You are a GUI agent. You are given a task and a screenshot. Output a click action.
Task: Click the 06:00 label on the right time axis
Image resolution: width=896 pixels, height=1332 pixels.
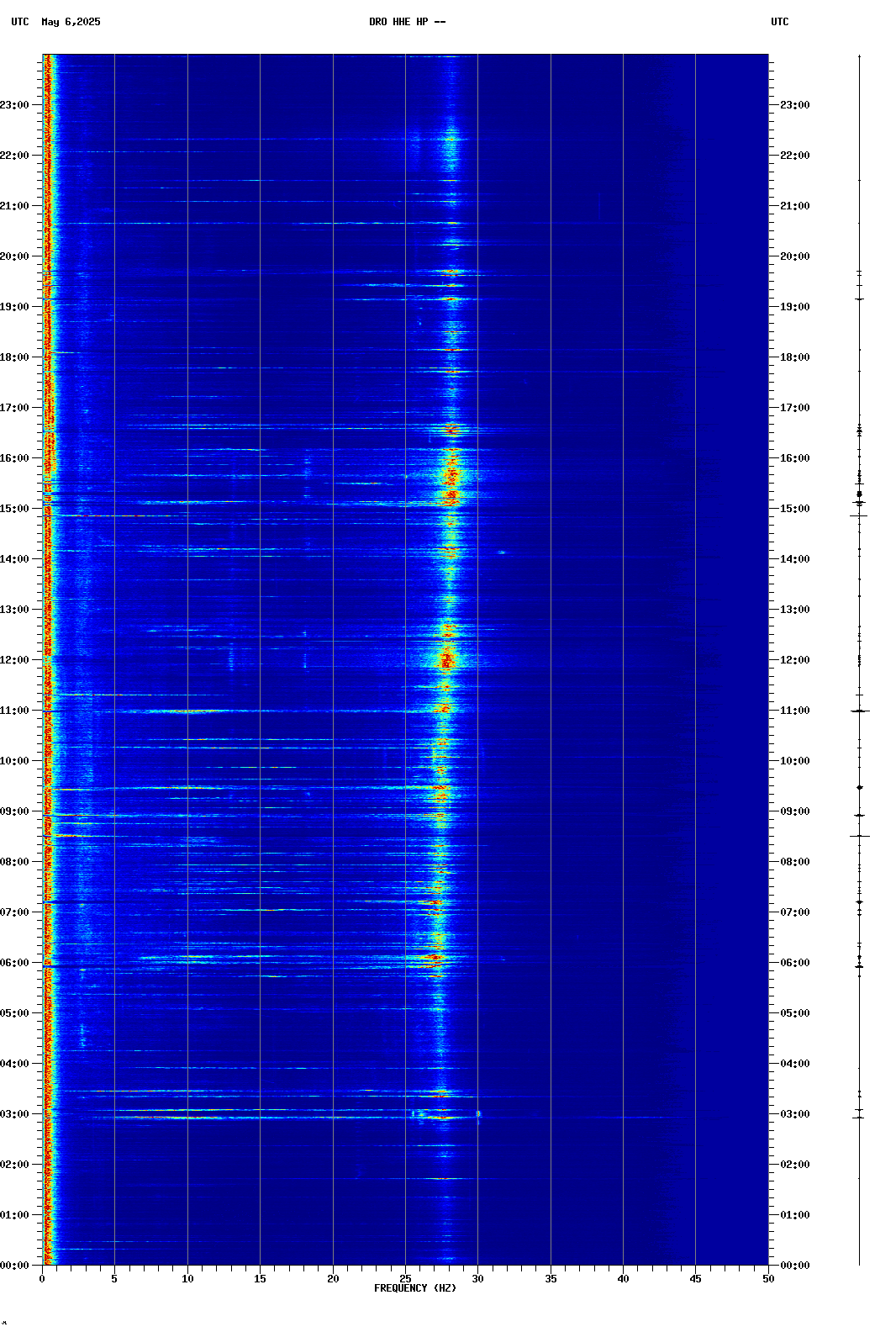pyautogui.click(x=795, y=963)
